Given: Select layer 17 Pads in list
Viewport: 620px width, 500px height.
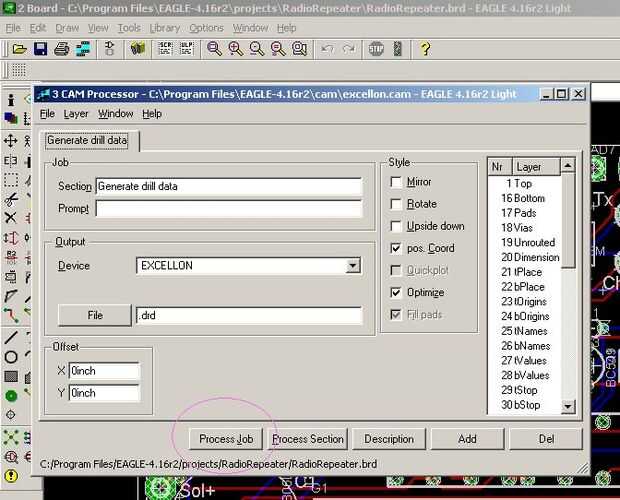Looking at the screenshot, I should point(524,213).
